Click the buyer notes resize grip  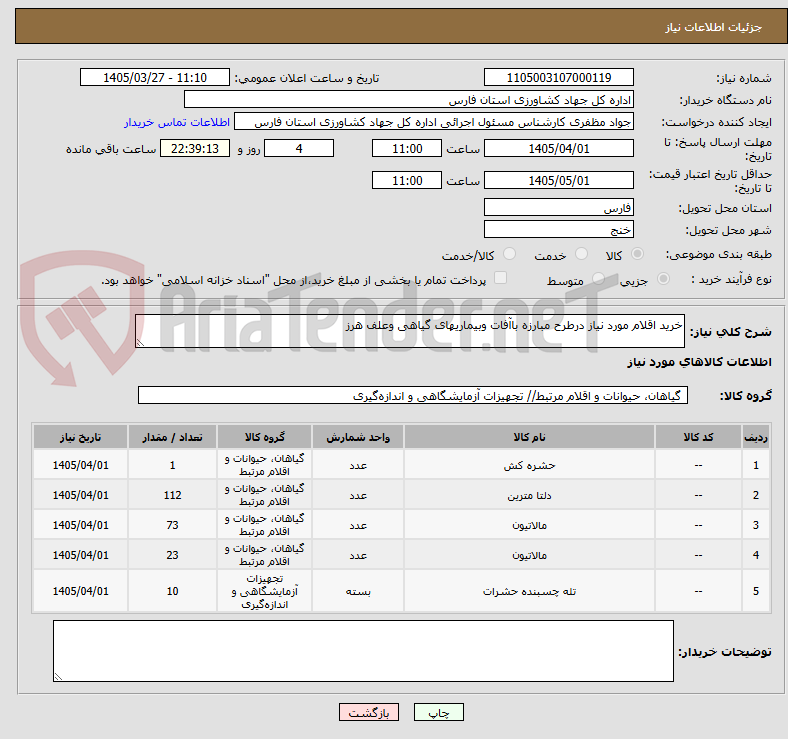coord(58,677)
